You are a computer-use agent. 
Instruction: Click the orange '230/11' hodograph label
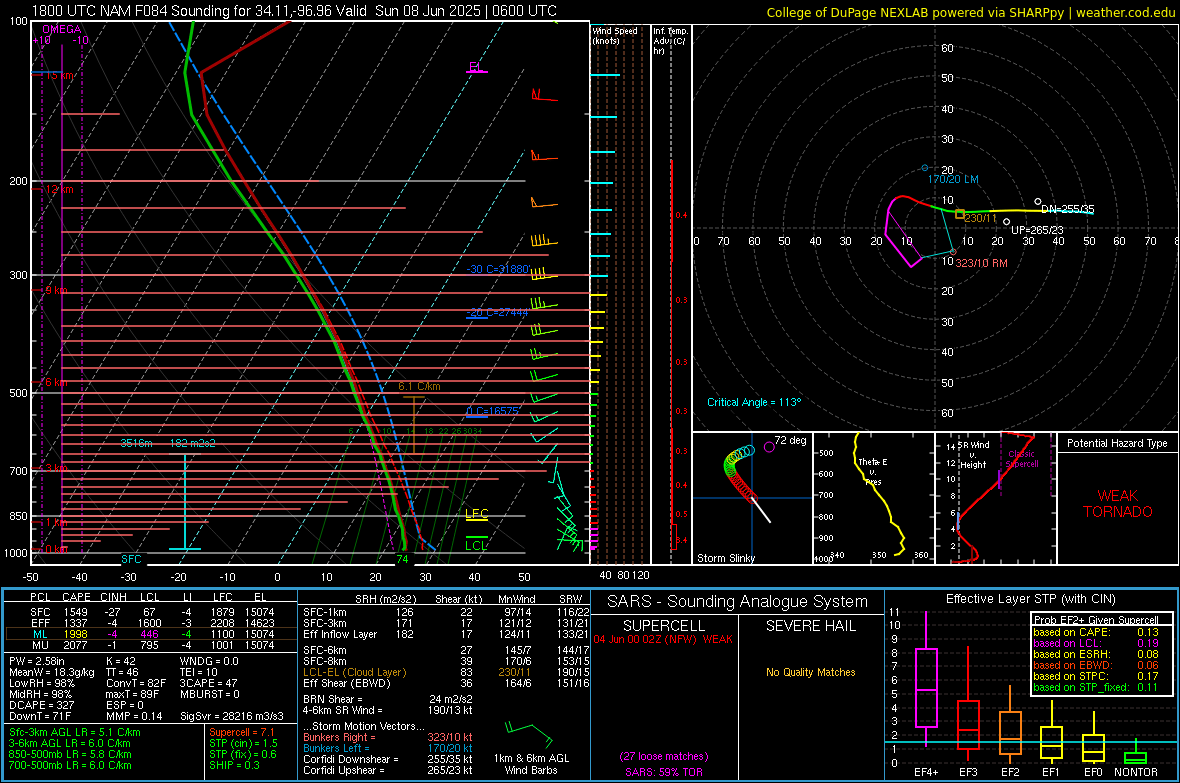coord(981,218)
